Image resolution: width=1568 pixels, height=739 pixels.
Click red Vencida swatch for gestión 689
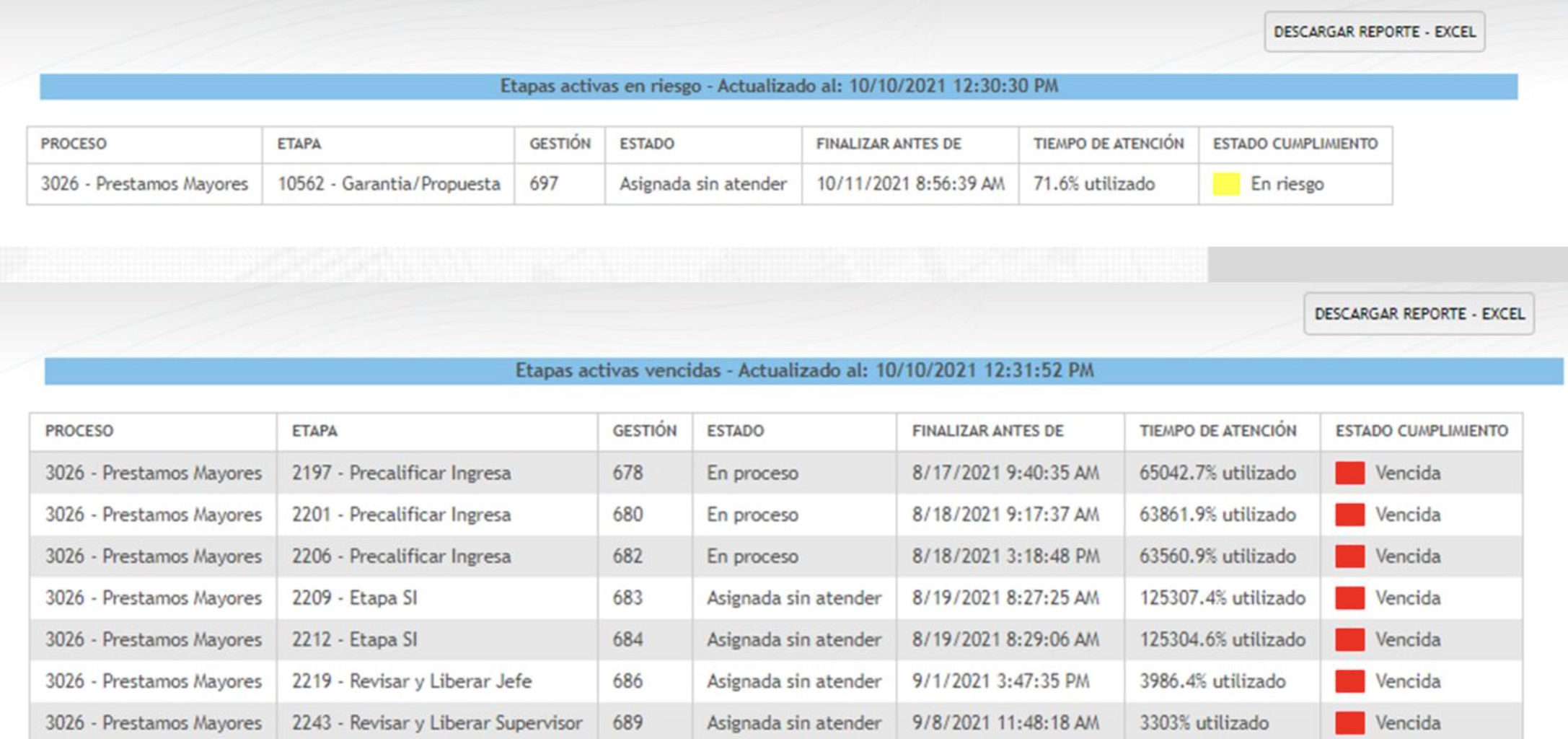click(1349, 723)
